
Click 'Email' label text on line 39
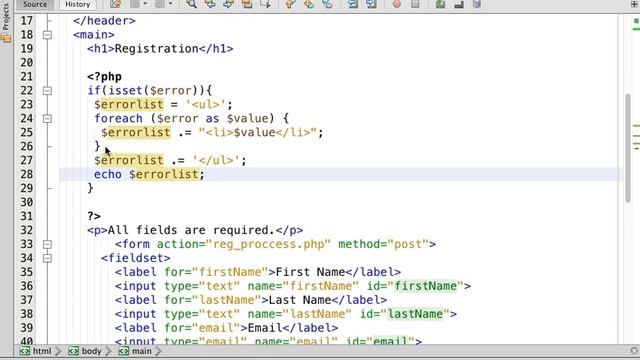(265, 328)
